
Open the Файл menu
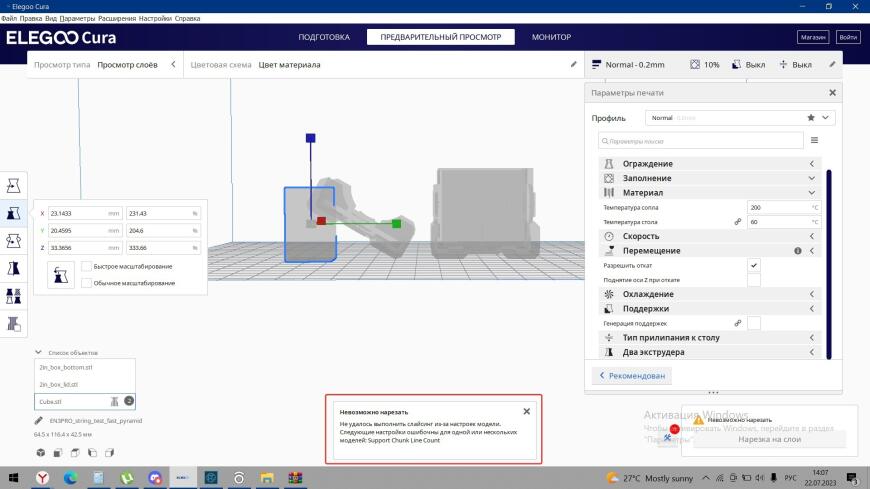coord(9,18)
